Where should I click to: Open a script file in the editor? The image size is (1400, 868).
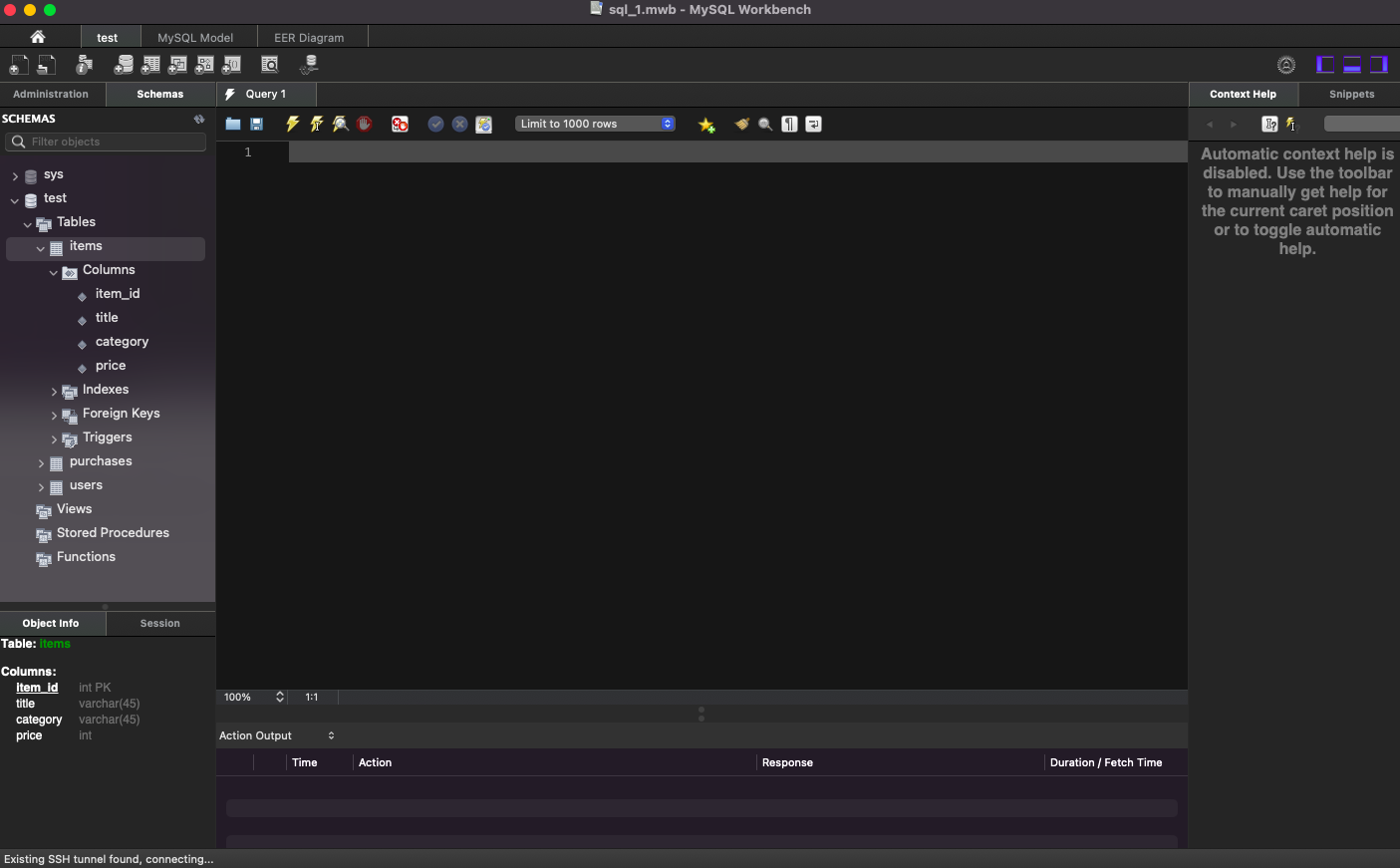coord(233,125)
